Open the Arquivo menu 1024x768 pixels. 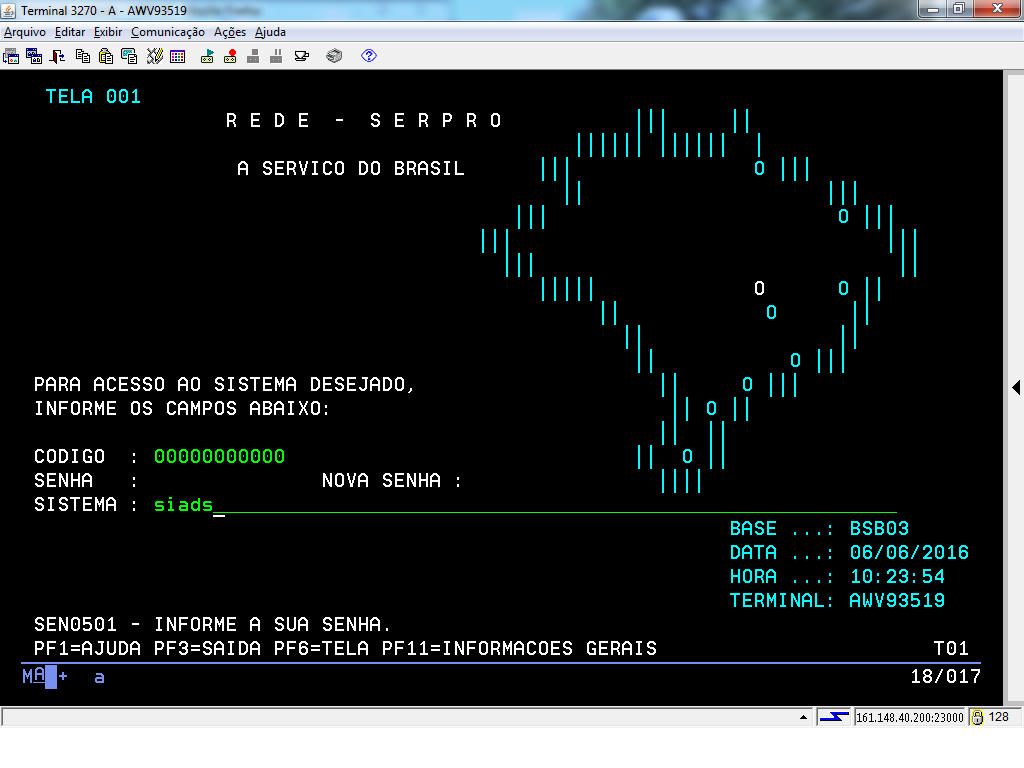25,32
